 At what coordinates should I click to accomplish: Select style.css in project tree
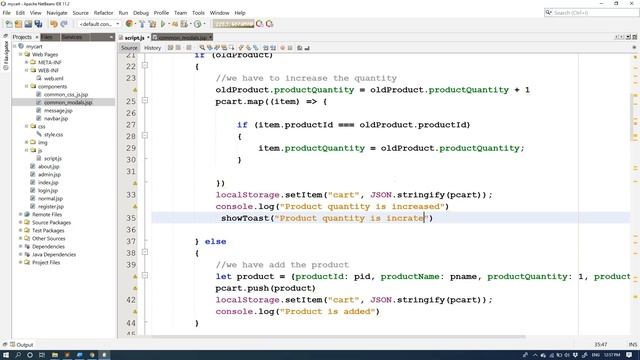coord(53,134)
